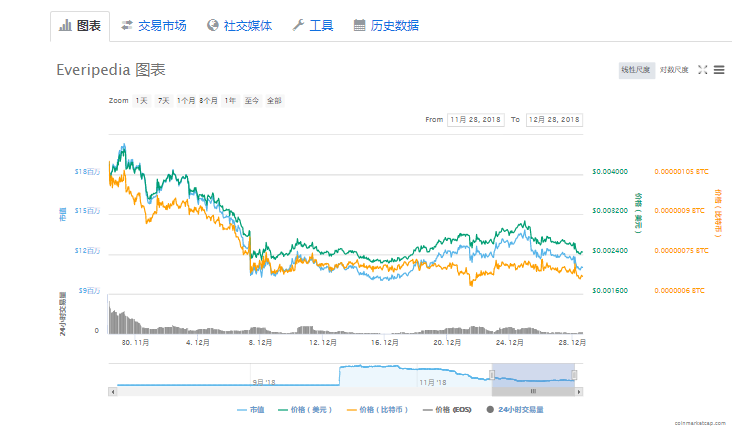Click the 8. 12月 date axis label
Viewport: 751px width, 442px height.
coord(261,342)
